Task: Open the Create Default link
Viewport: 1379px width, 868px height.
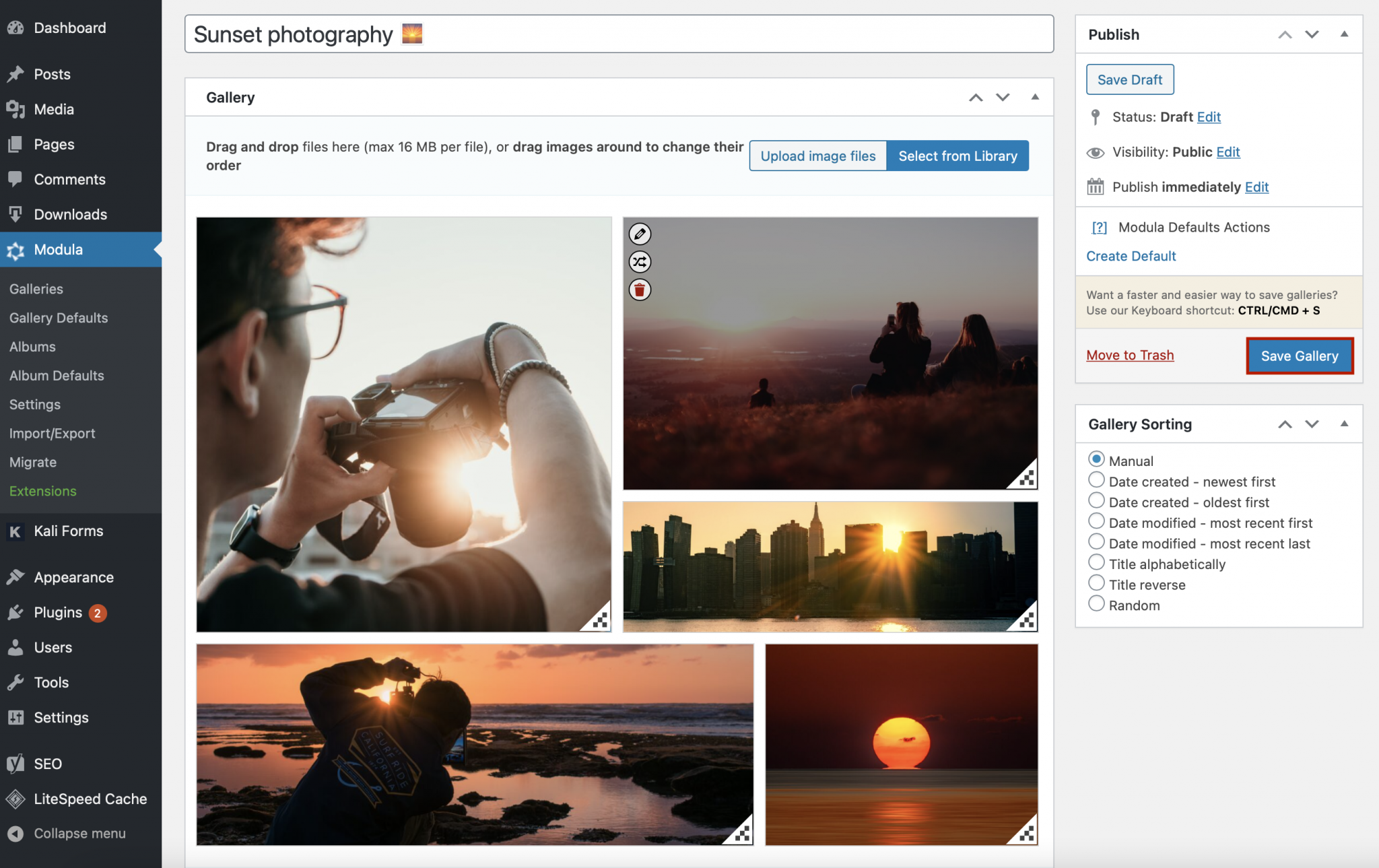Action: pos(1131,256)
